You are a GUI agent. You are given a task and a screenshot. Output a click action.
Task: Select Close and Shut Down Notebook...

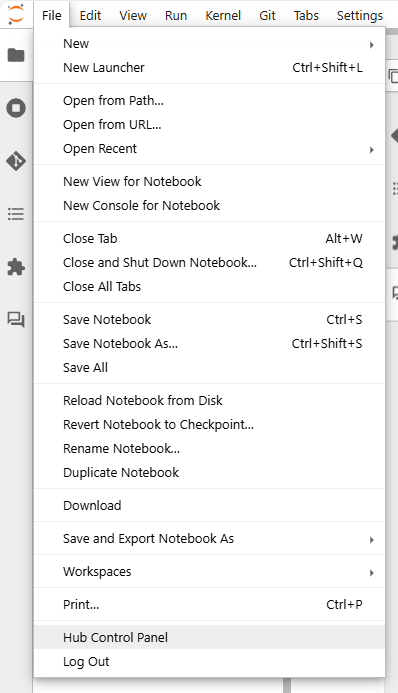tap(209, 263)
